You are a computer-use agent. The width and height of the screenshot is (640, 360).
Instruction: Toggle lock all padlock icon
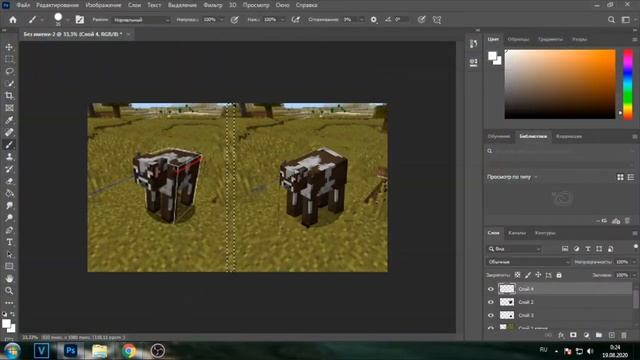click(x=559, y=275)
